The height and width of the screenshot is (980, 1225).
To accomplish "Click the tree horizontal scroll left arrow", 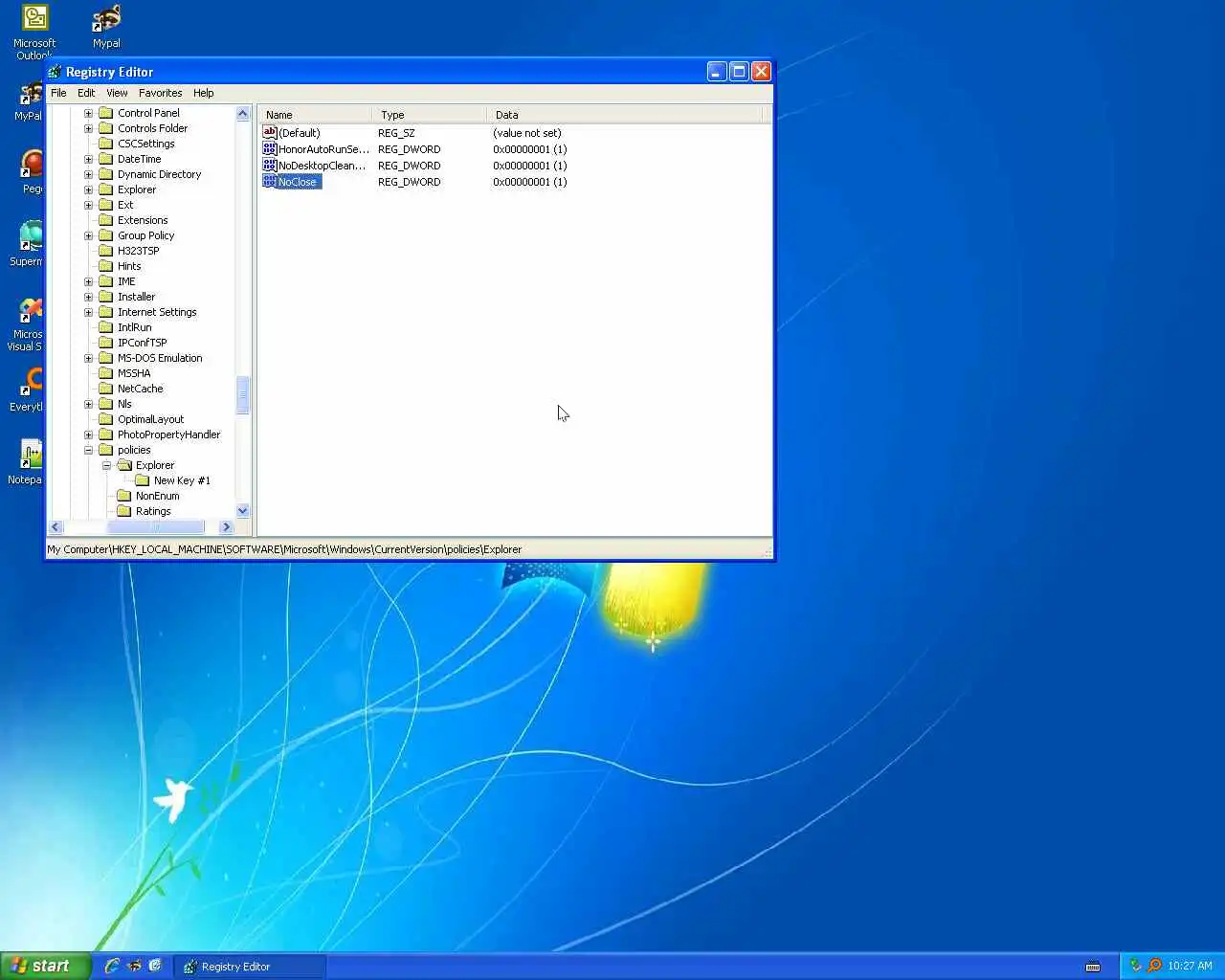I will coord(56,527).
